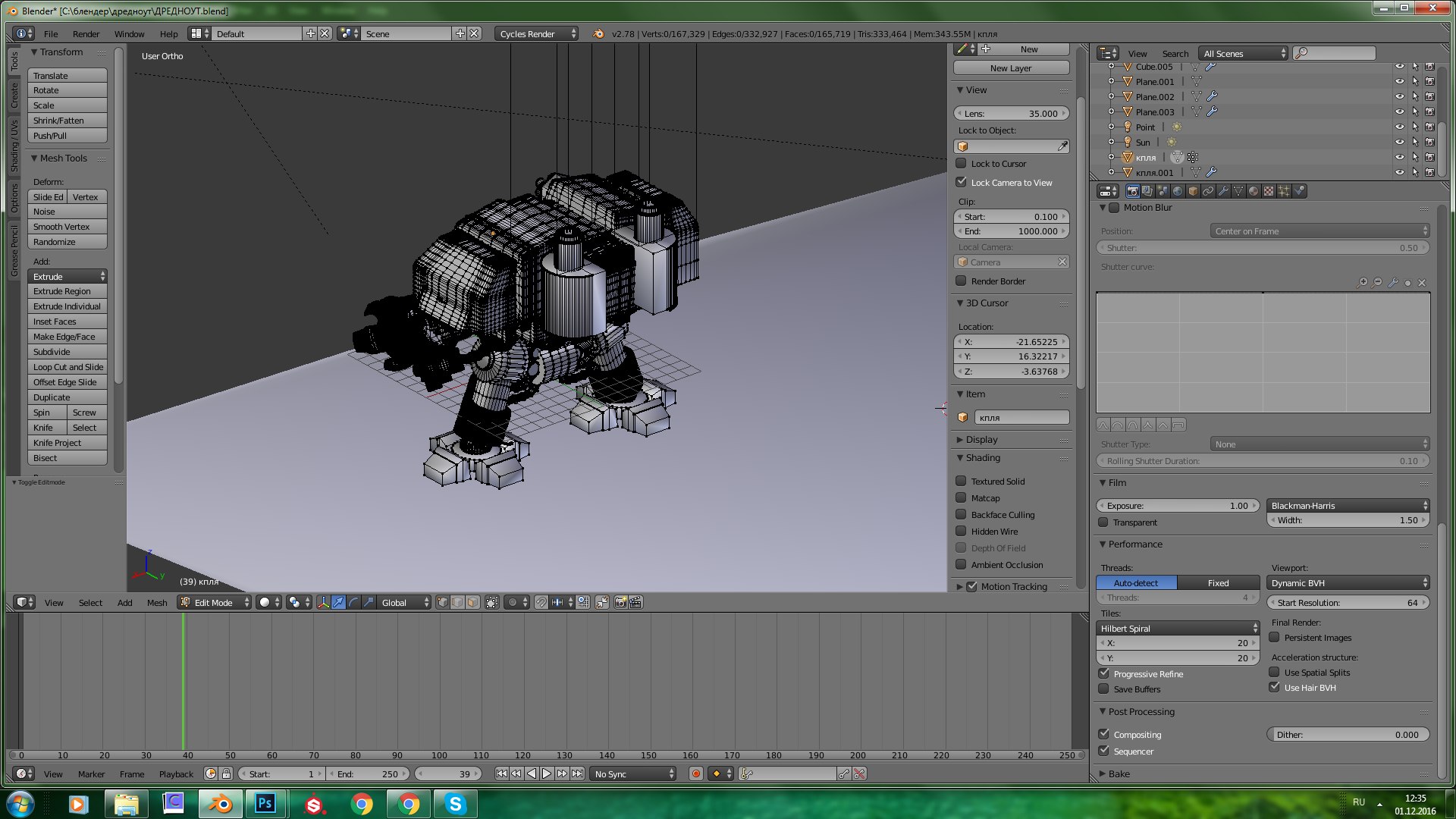Viewport: 1456px width, 819px height.
Task: Select the translate manipulator arrow icon
Action: pyautogui.click(x=338, y=602)
